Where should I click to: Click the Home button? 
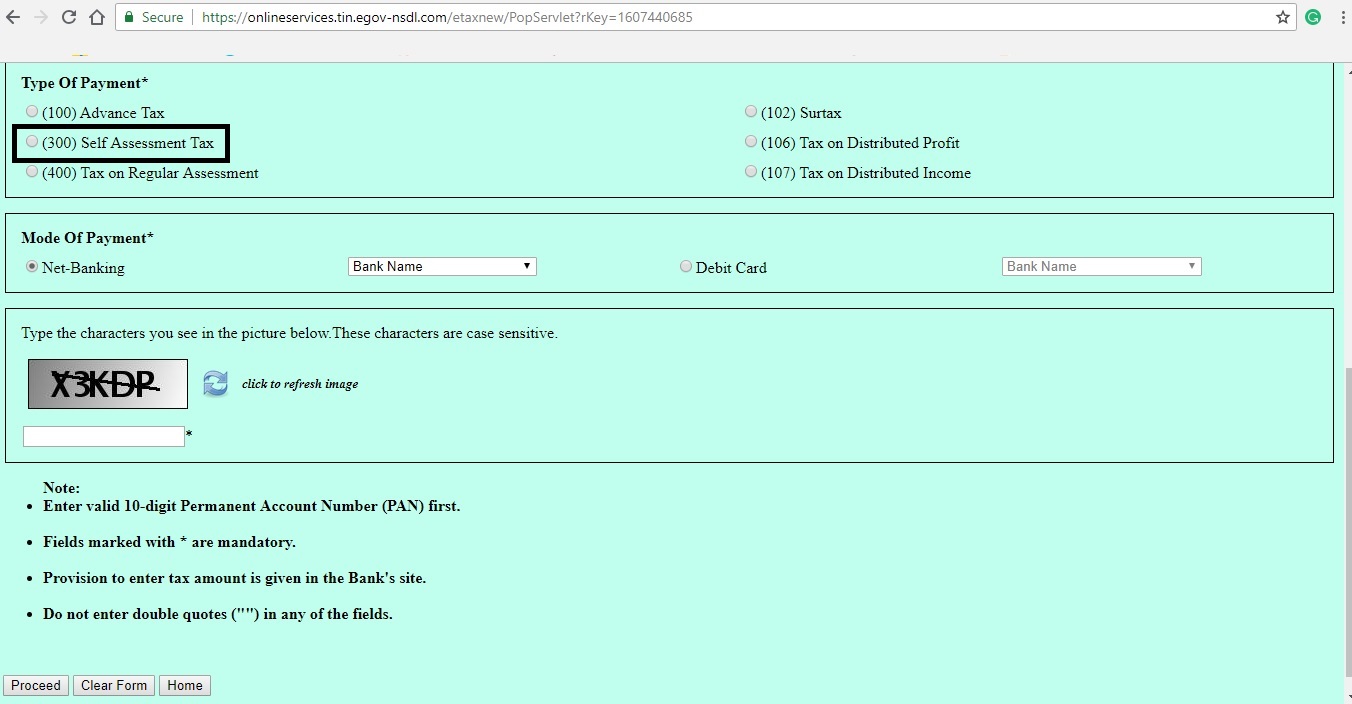(185, 685)
